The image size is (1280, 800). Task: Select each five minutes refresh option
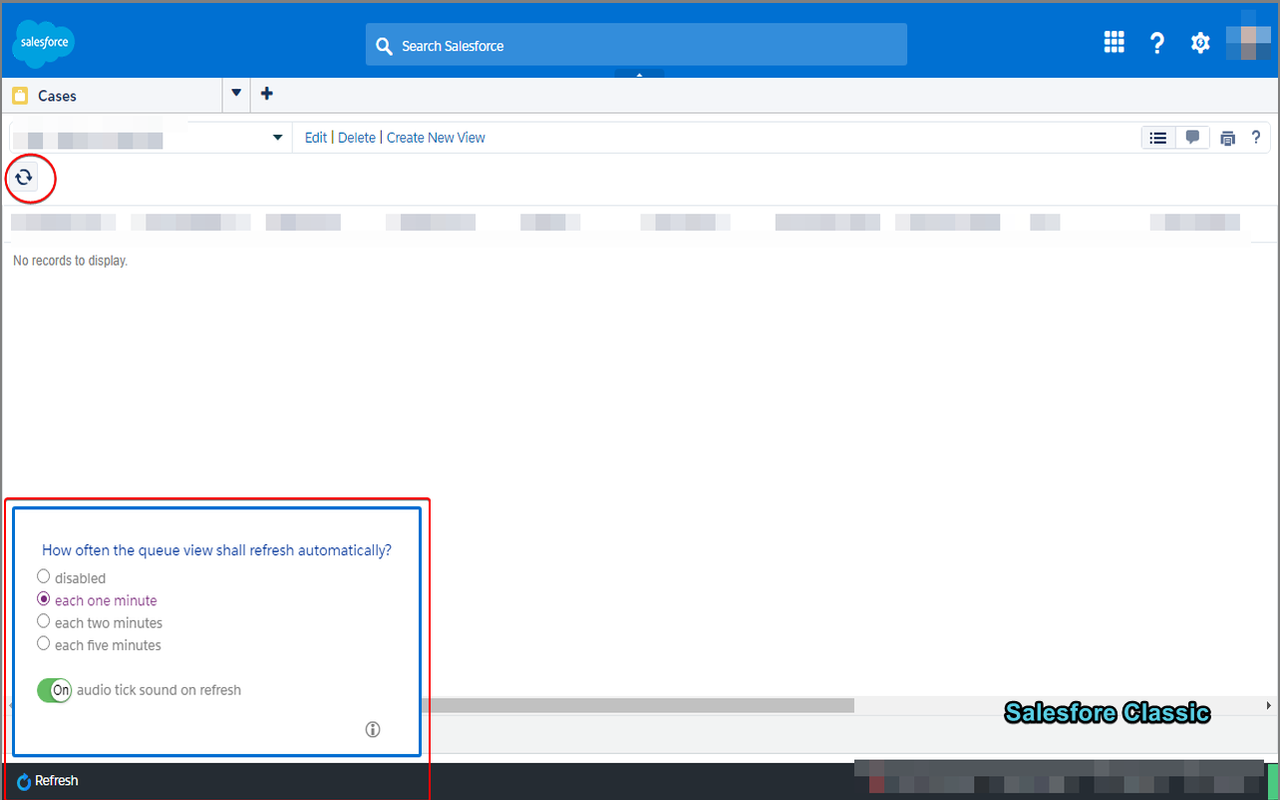(43, 644)
